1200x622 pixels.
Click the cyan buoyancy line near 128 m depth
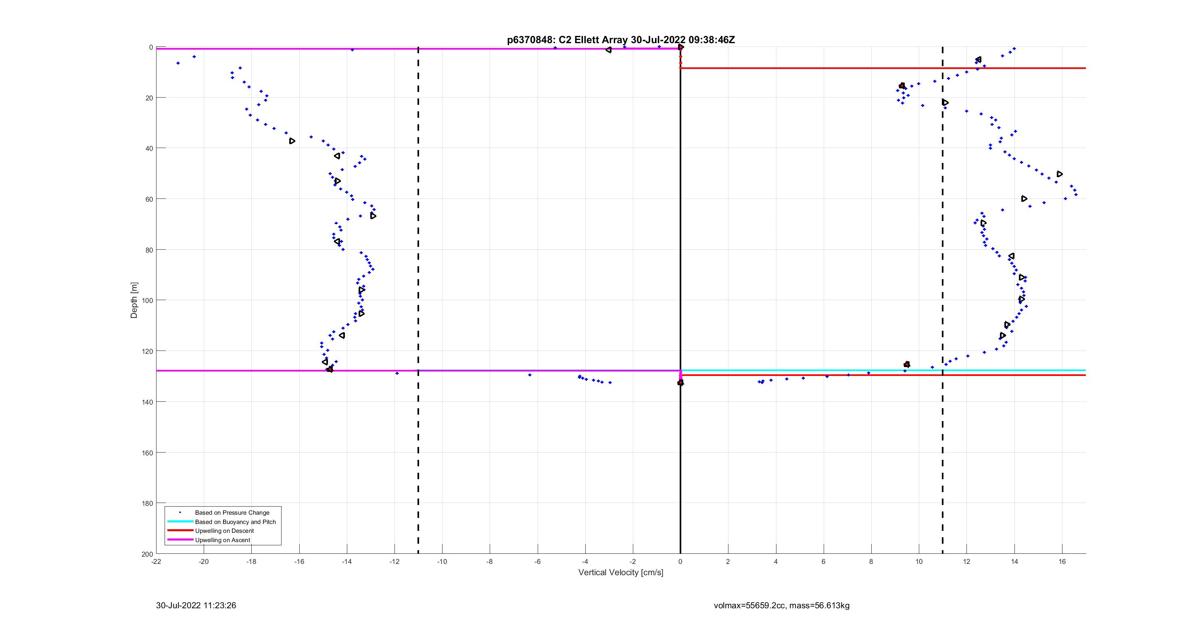[883, 370]
